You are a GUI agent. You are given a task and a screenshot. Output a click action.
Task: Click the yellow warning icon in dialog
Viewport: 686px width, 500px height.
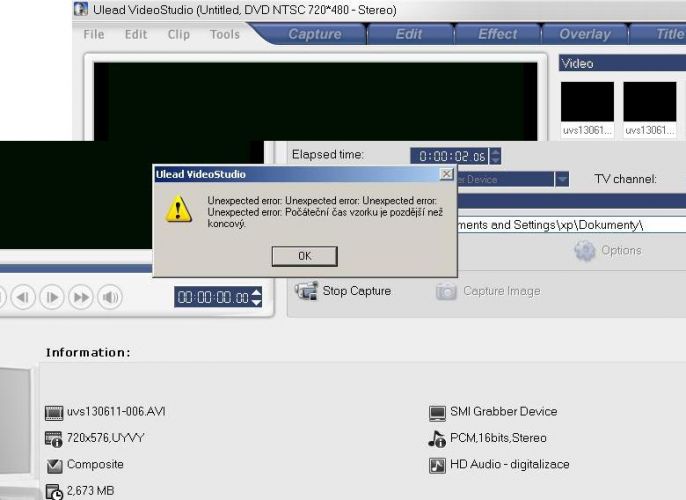[x=178, y=209]
